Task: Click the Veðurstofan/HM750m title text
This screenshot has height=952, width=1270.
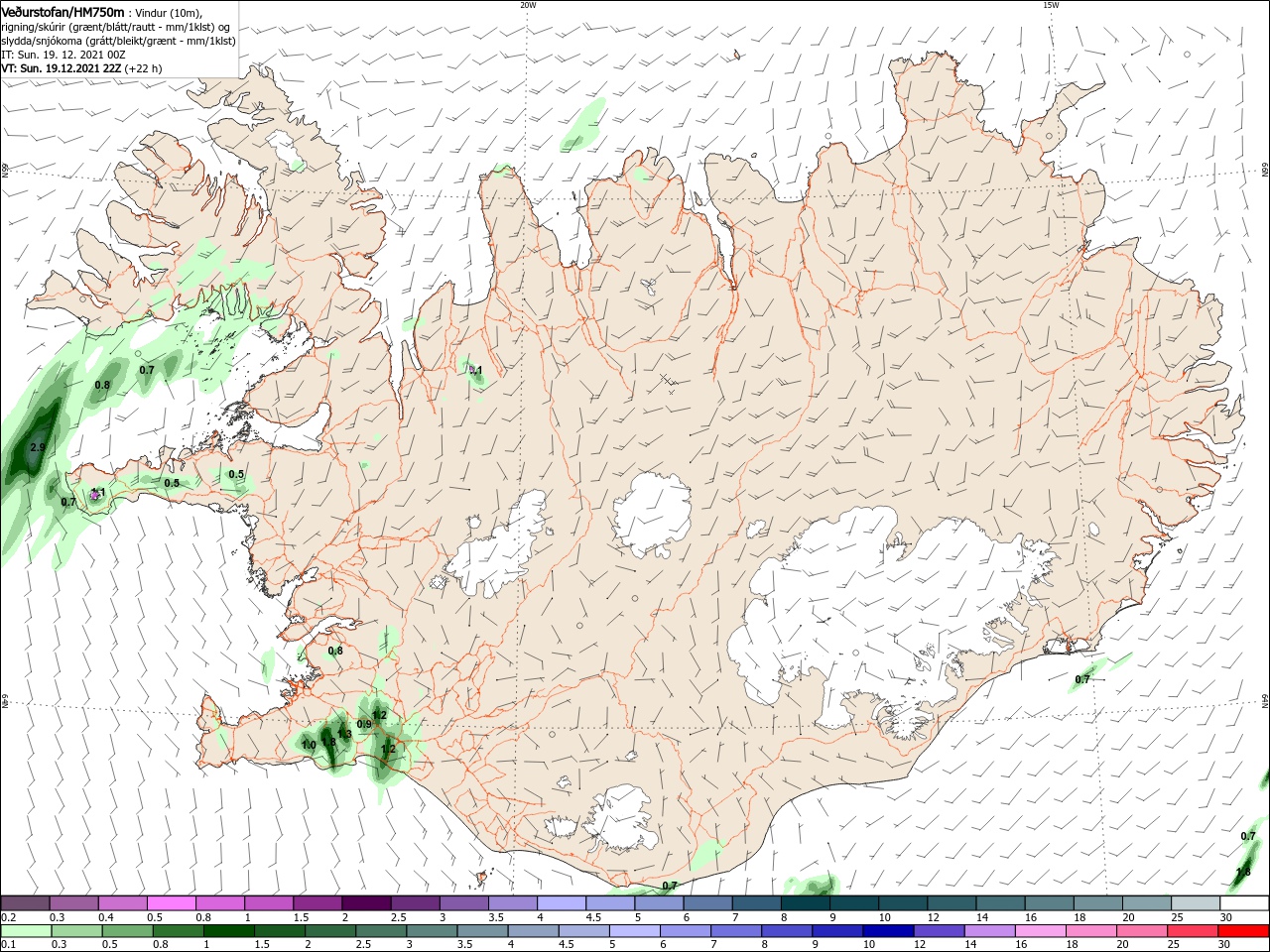Action: [x=63, y=11]
